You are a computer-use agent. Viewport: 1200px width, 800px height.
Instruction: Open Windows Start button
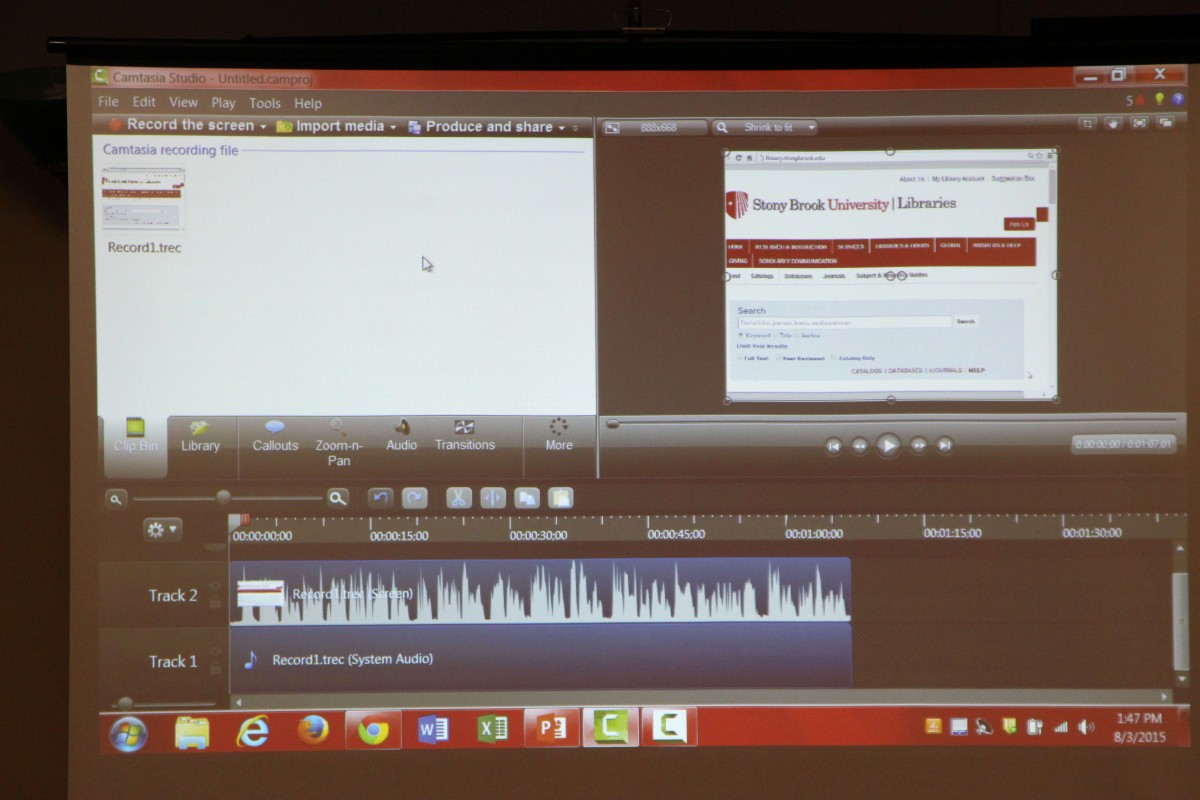point(128,733)
